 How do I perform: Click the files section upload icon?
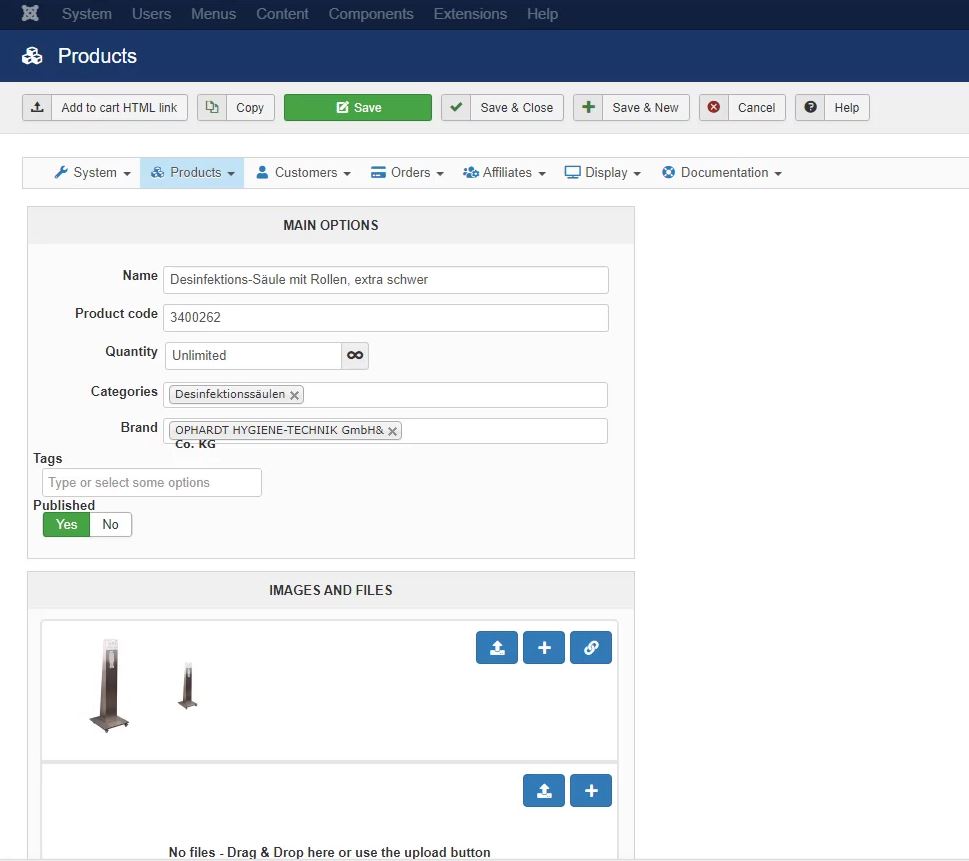tap(544, 791)
